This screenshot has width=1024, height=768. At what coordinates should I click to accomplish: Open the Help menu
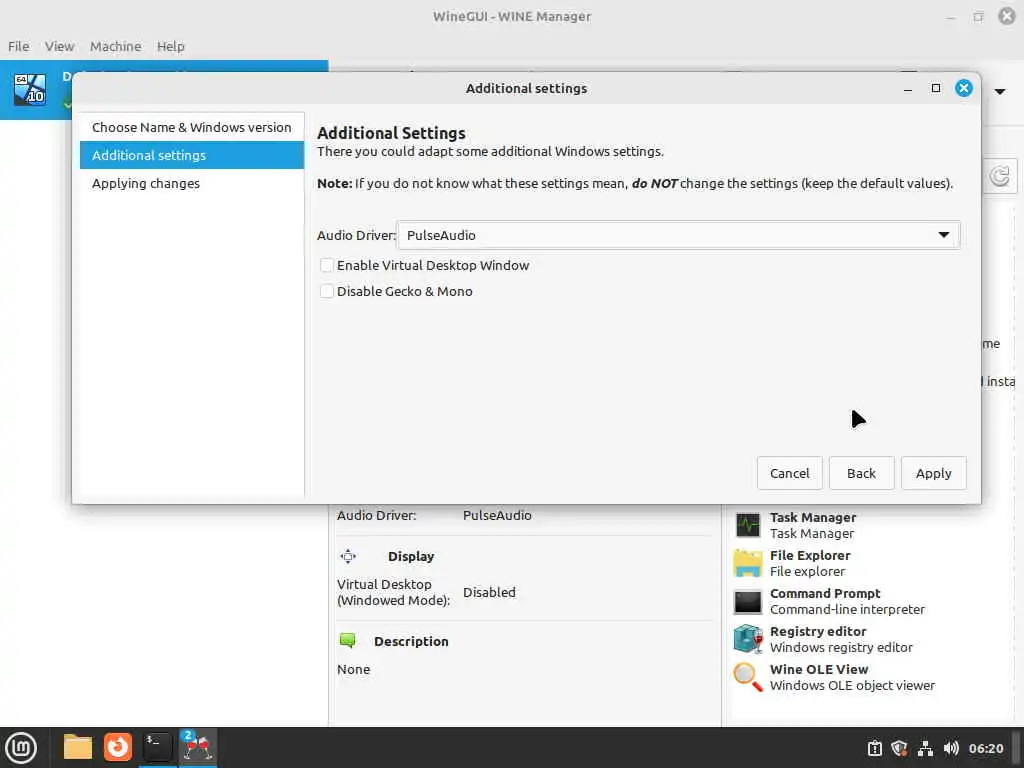[170, 46]
